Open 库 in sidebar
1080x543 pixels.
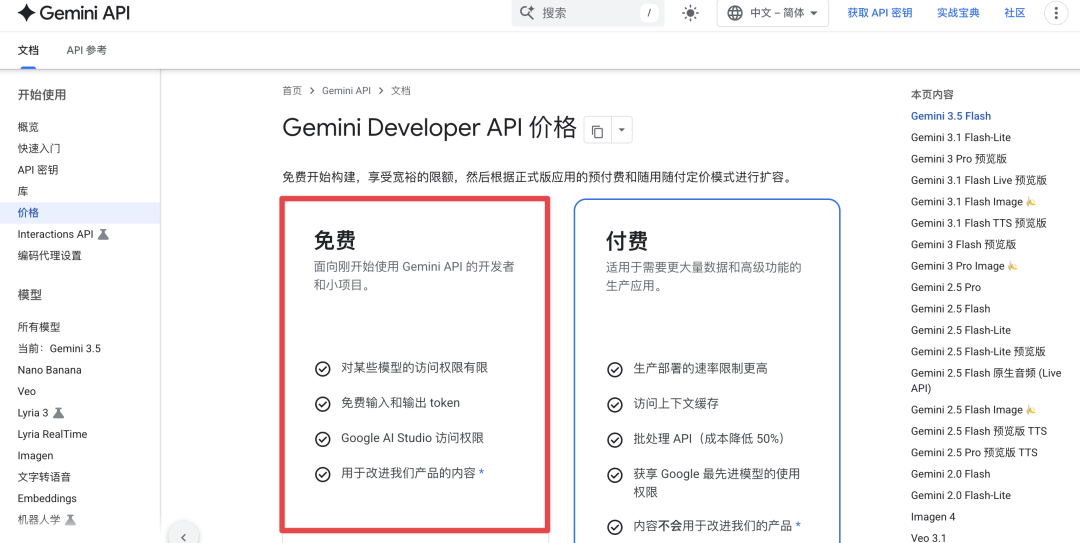[x=23, y=192]
